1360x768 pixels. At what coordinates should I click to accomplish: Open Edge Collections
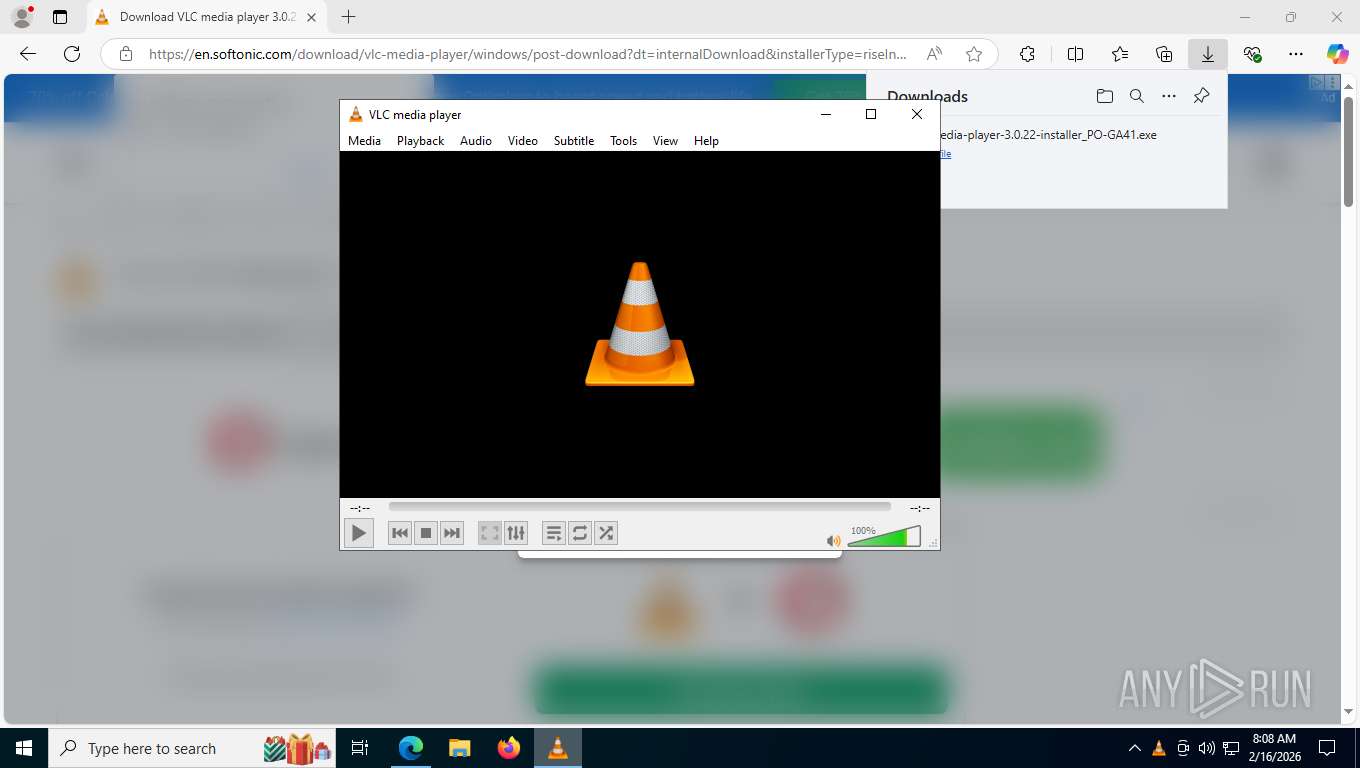tap(1164, 54)
